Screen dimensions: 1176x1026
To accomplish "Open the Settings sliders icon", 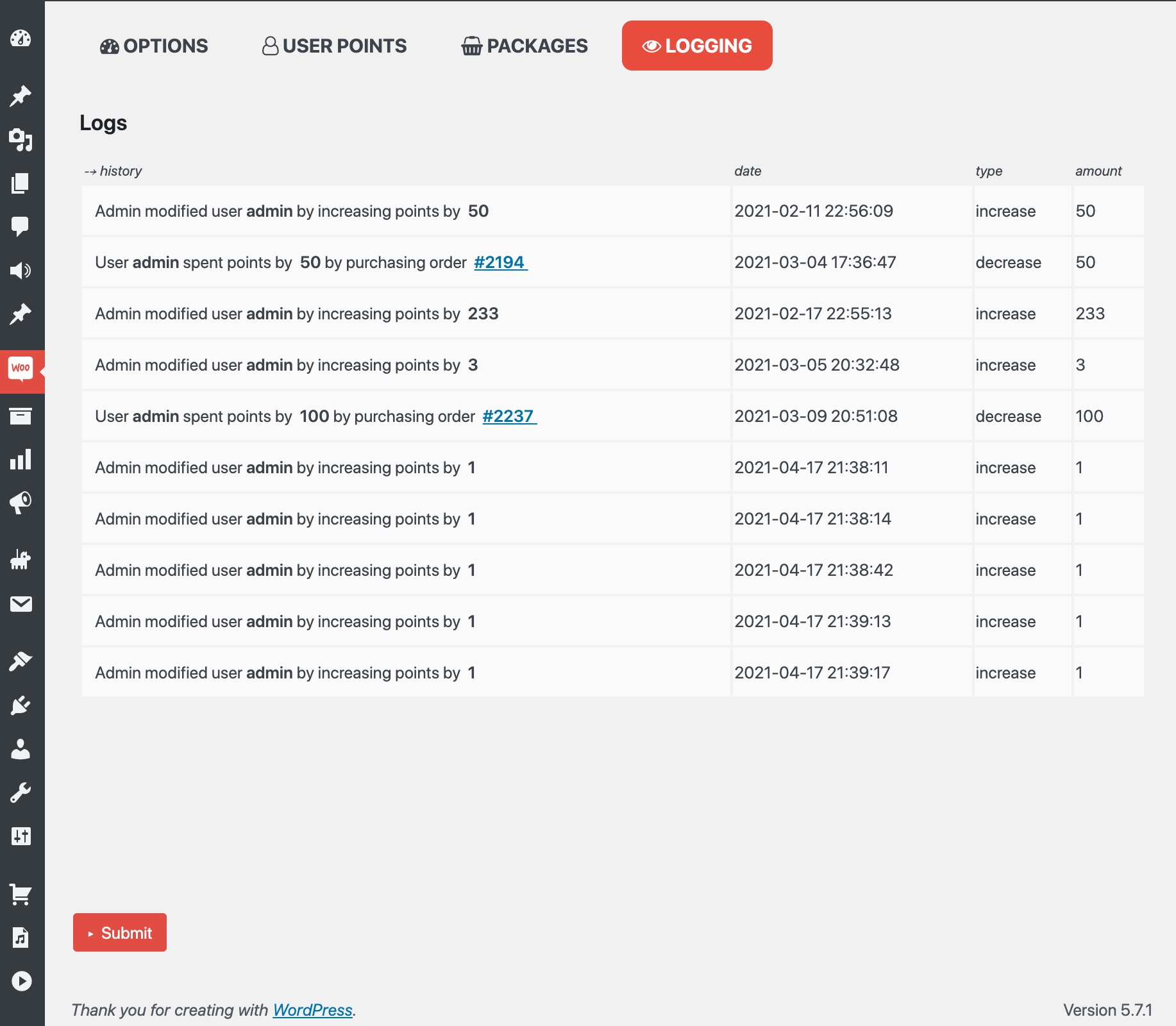I will click(21, 836).
